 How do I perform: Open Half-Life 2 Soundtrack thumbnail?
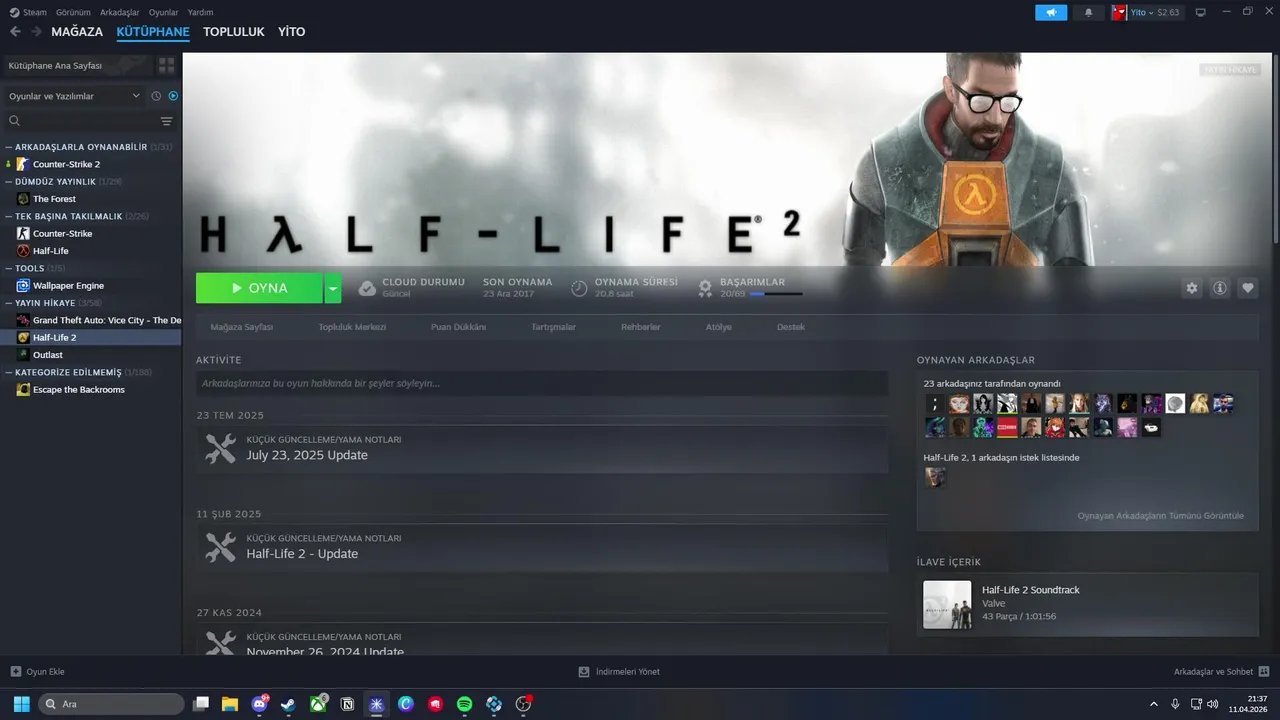(947, 605)
